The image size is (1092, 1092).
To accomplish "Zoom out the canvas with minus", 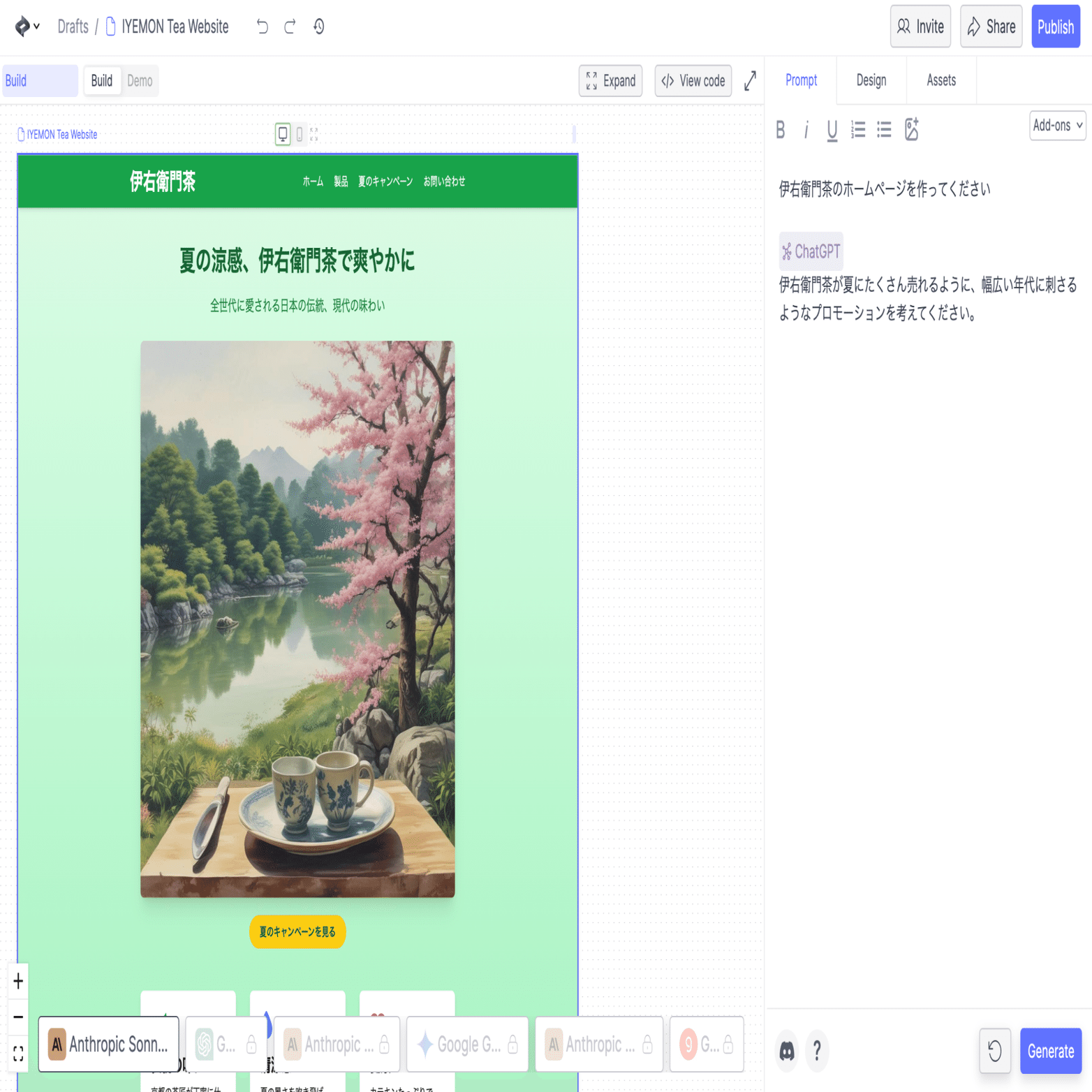I will pyautogui.click(x=18, y=1017).
